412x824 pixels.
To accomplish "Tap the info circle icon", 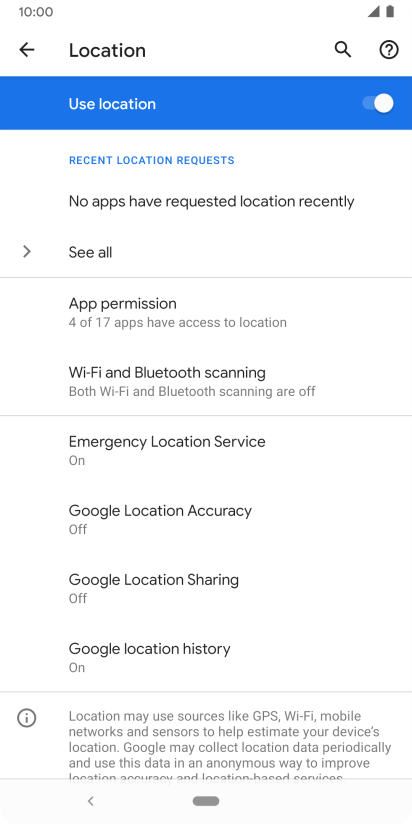I will coord(26,718).
